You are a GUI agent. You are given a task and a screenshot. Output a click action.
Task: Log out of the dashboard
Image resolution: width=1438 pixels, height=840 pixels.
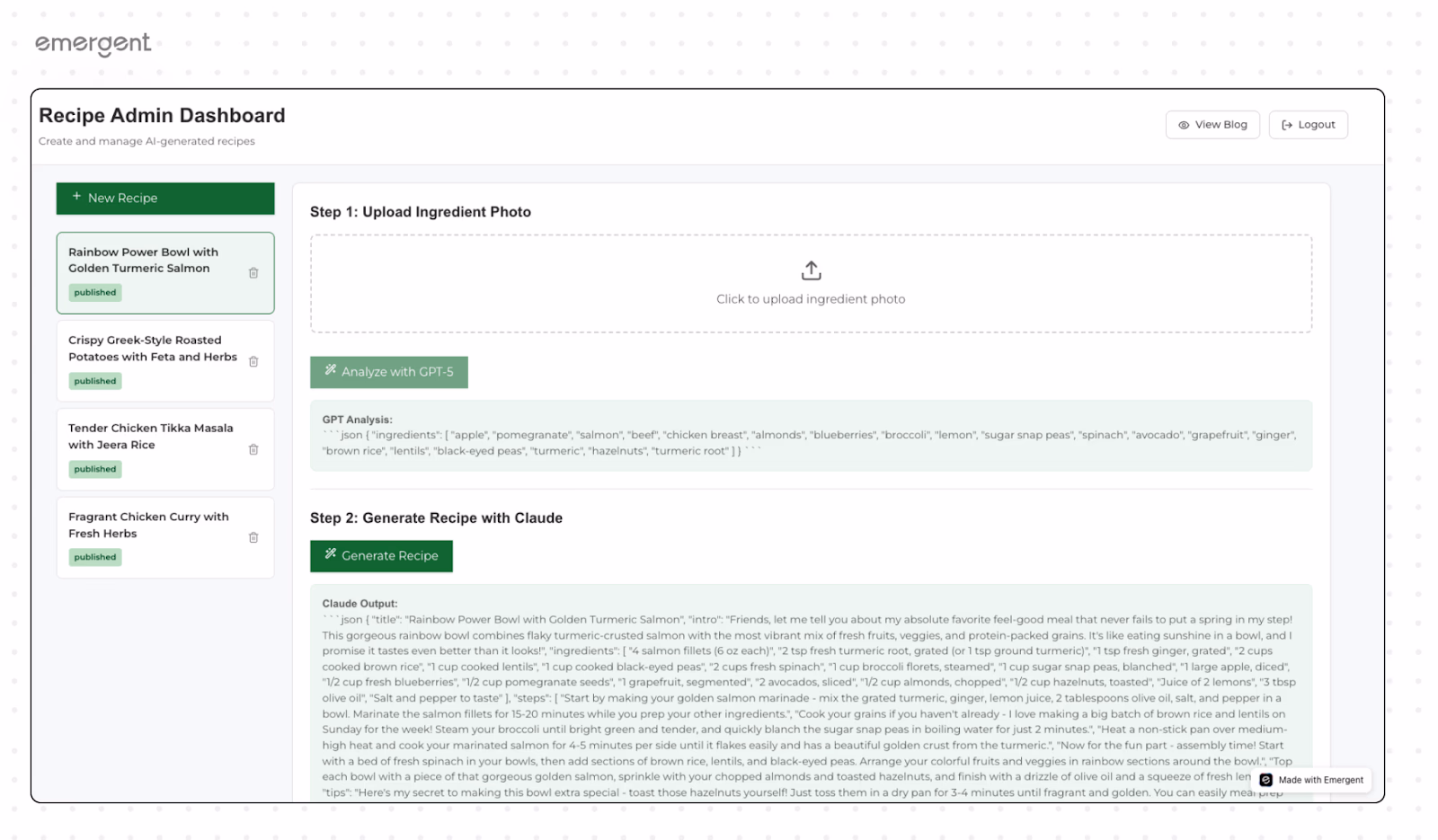click(x=1308, y=125)
